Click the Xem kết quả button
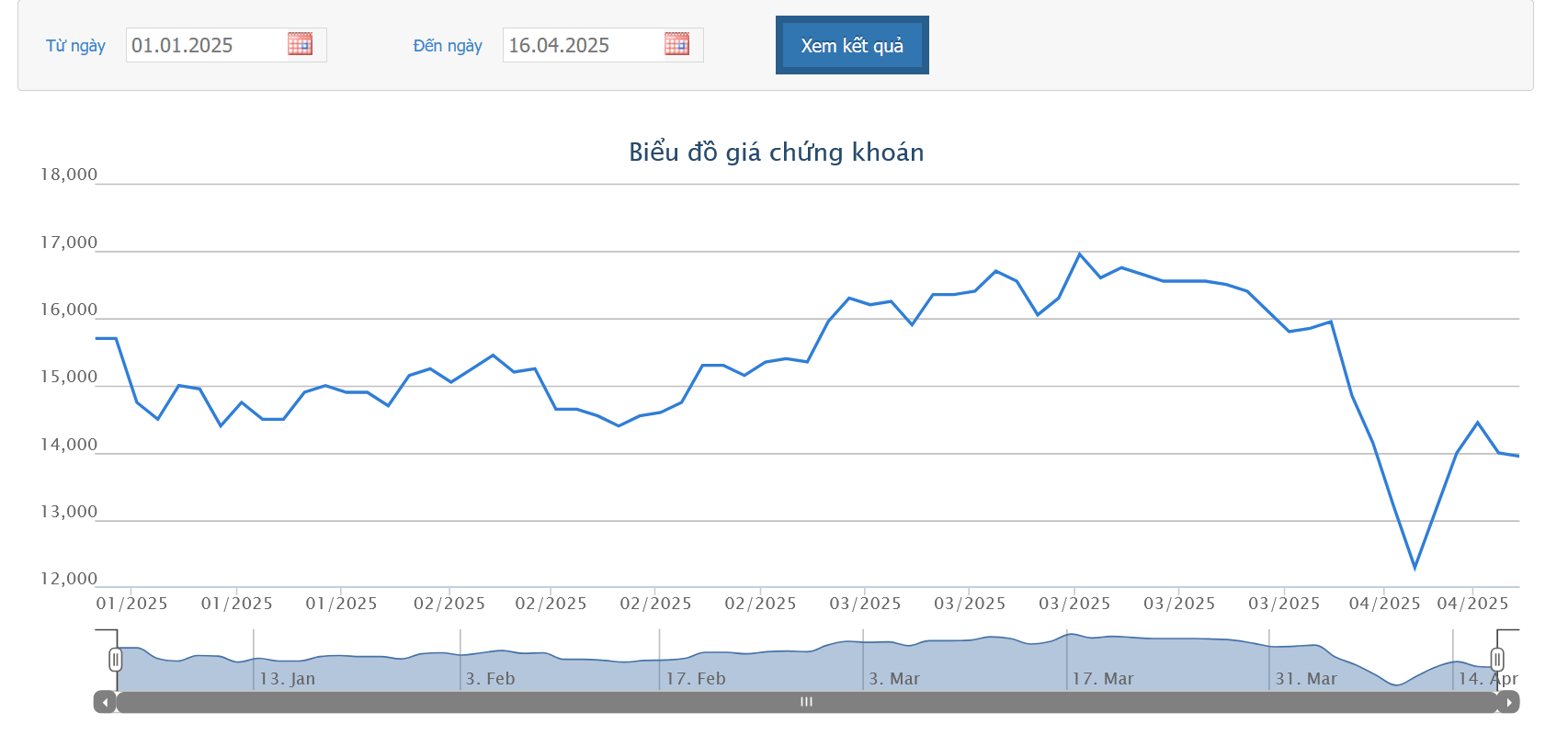The height and width of the screenshot is (735, 1568). 852,45
